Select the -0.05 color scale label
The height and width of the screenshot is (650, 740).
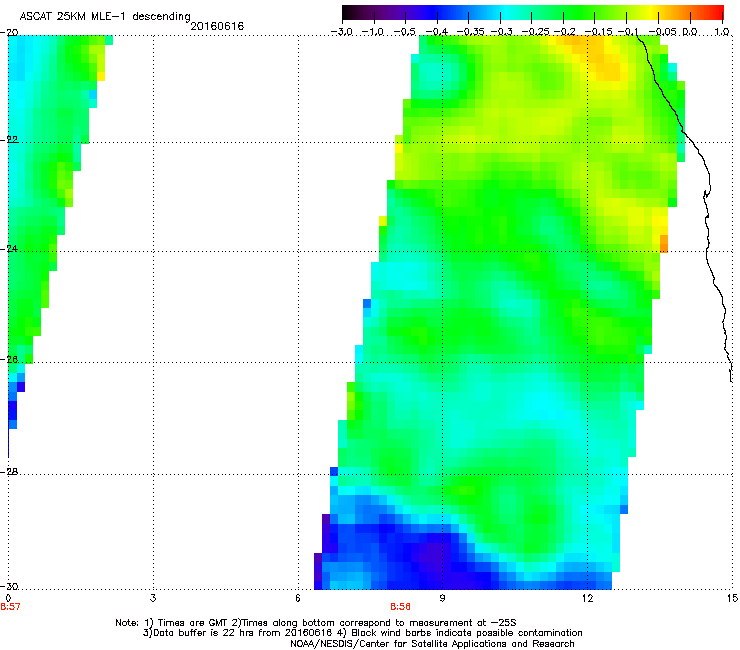(x=663, y=32)
